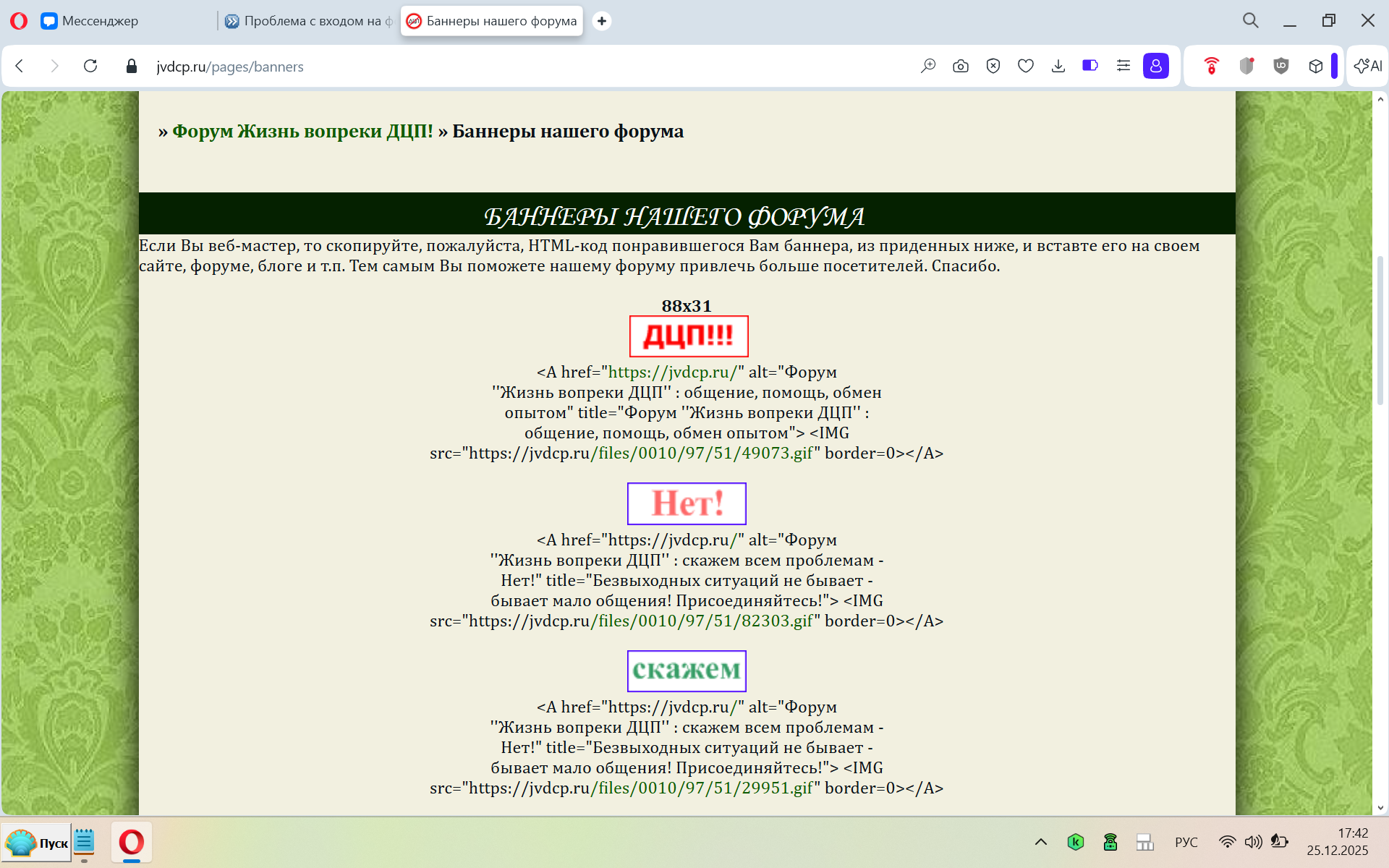Open the downloads panel icon
1389x868 pixels.
tap(1058, 67)
